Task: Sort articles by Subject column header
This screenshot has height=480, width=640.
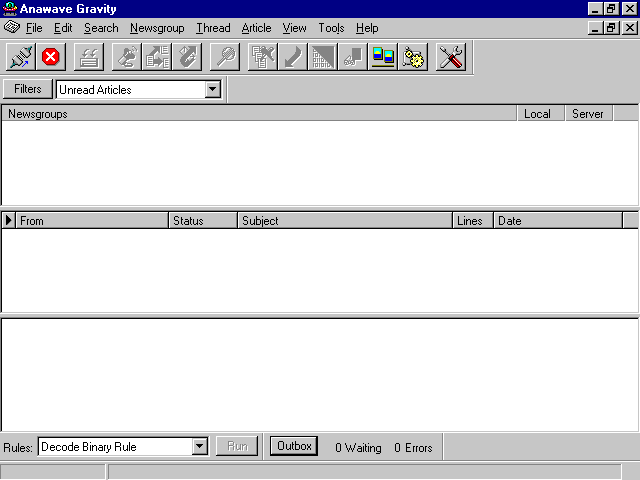Action: 344,221
